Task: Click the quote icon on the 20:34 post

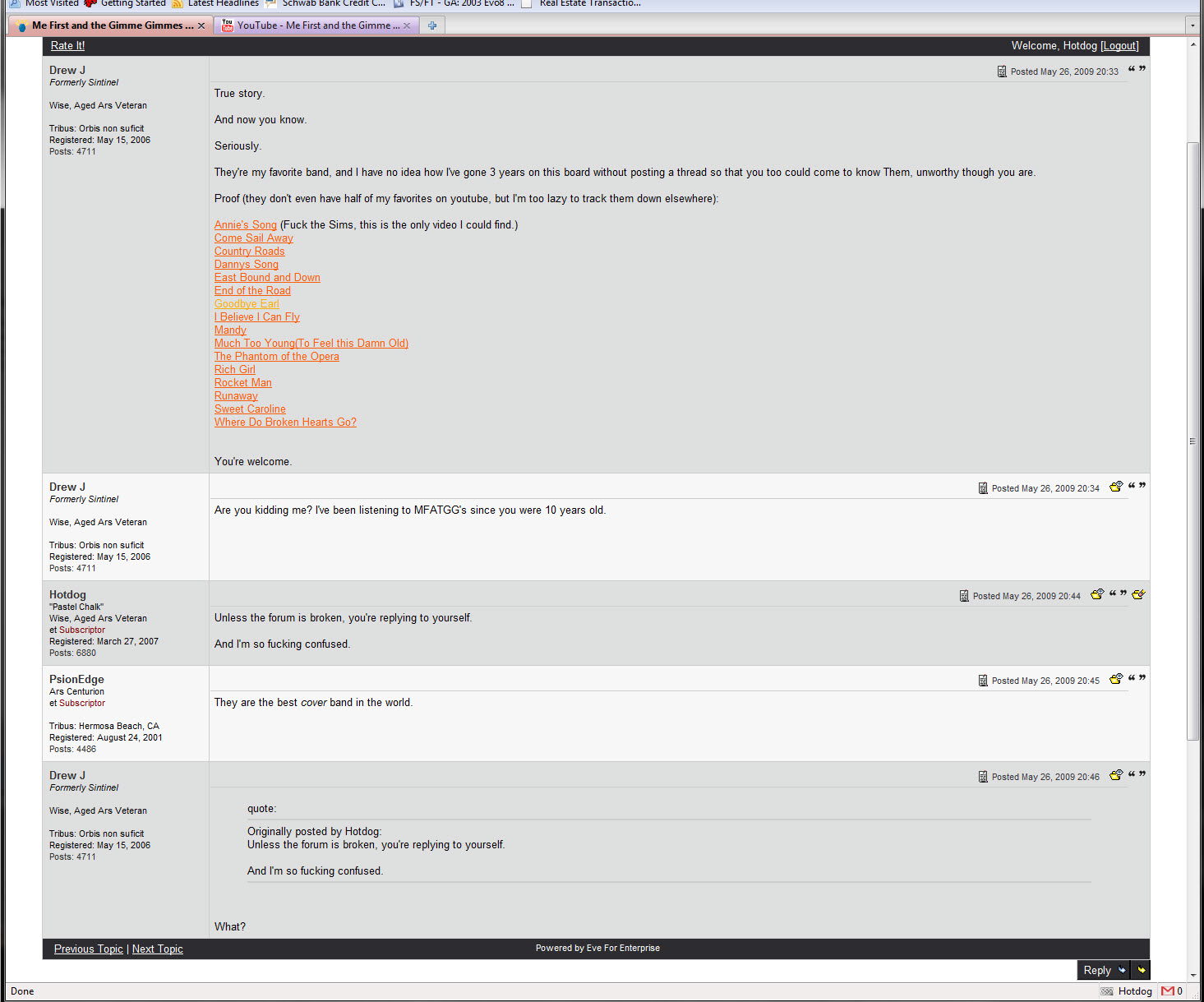Action: point(1137,487)
